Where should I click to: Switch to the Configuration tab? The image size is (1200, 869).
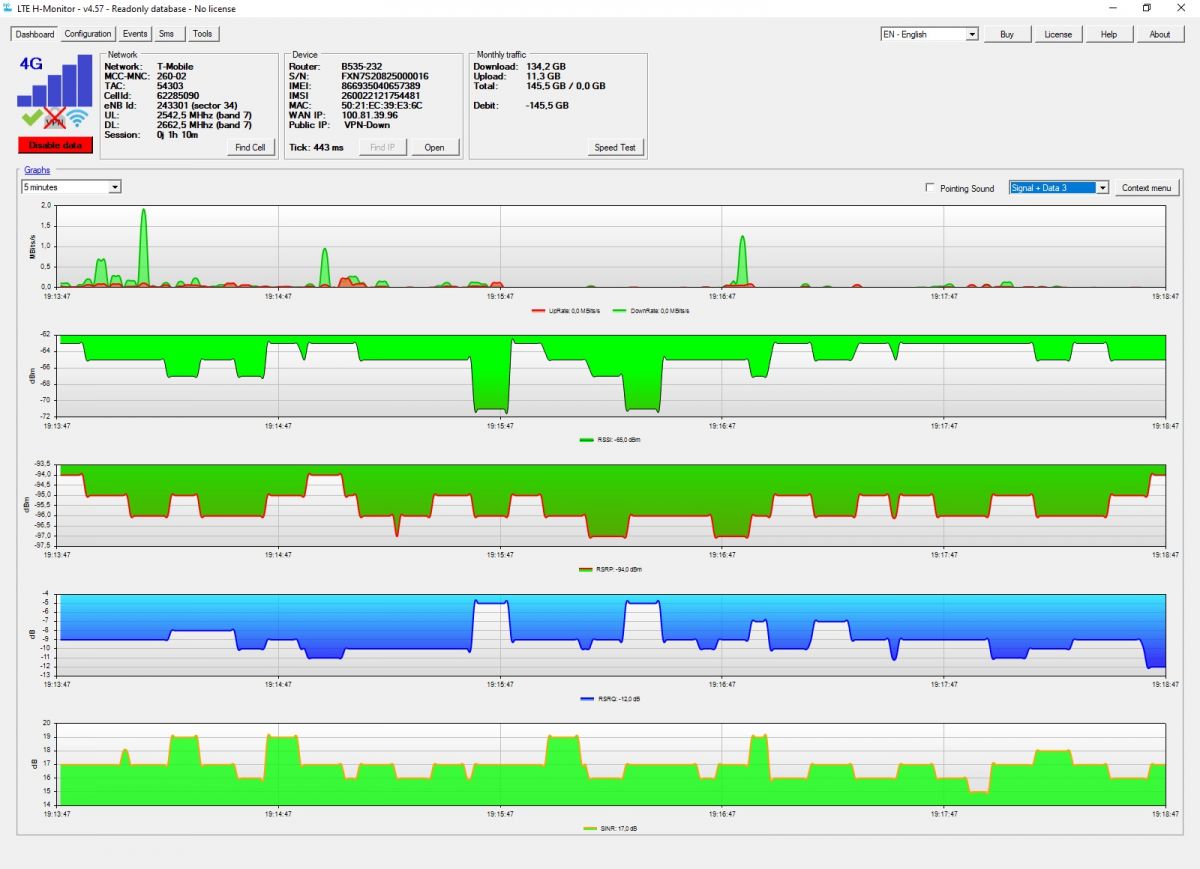pyautogui.click(x=88, y=34)
